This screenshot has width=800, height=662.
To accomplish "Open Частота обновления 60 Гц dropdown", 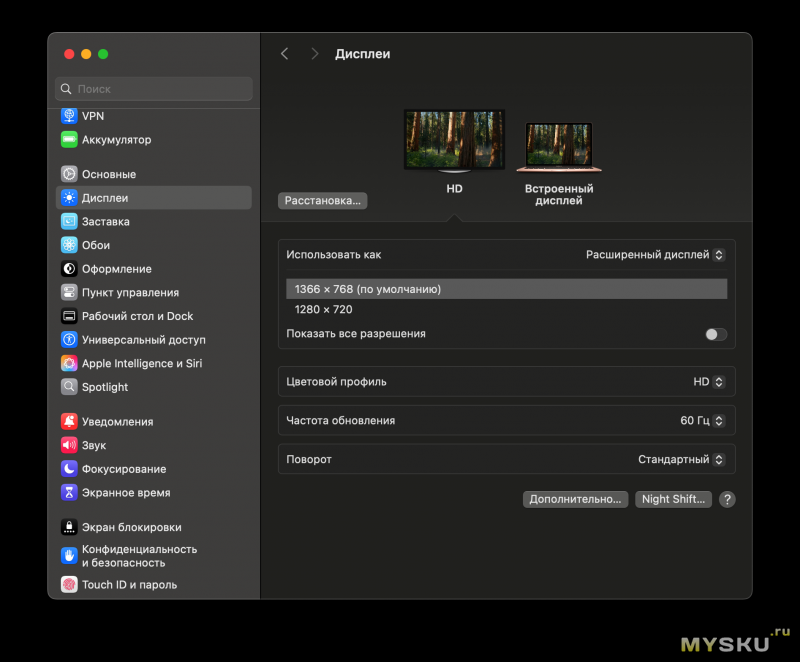I will click(702, 421).
